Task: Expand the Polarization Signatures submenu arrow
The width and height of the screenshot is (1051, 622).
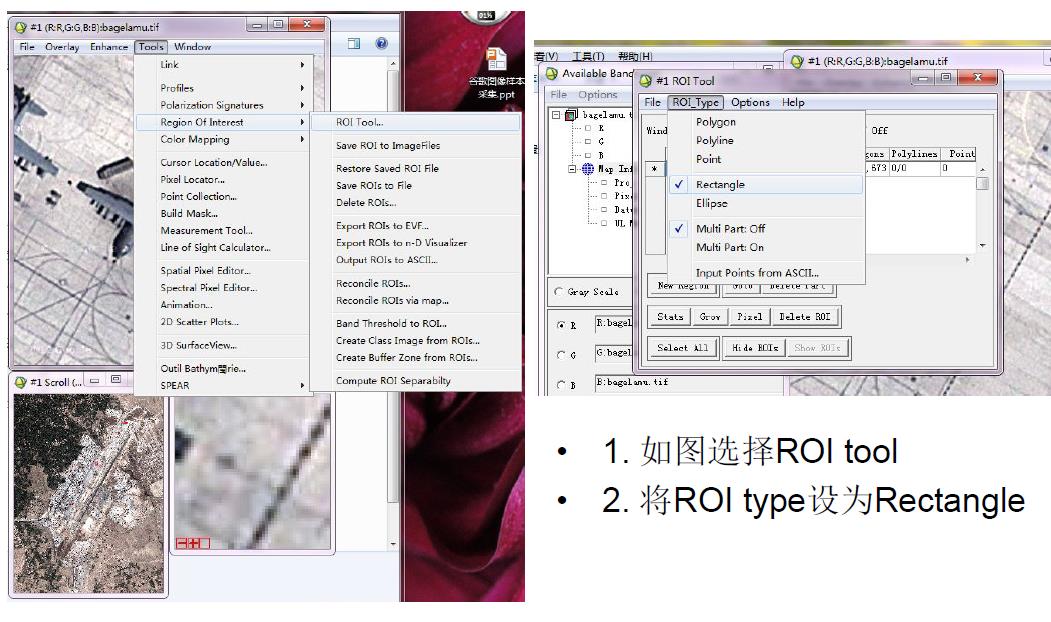Action: pos(302,105)
